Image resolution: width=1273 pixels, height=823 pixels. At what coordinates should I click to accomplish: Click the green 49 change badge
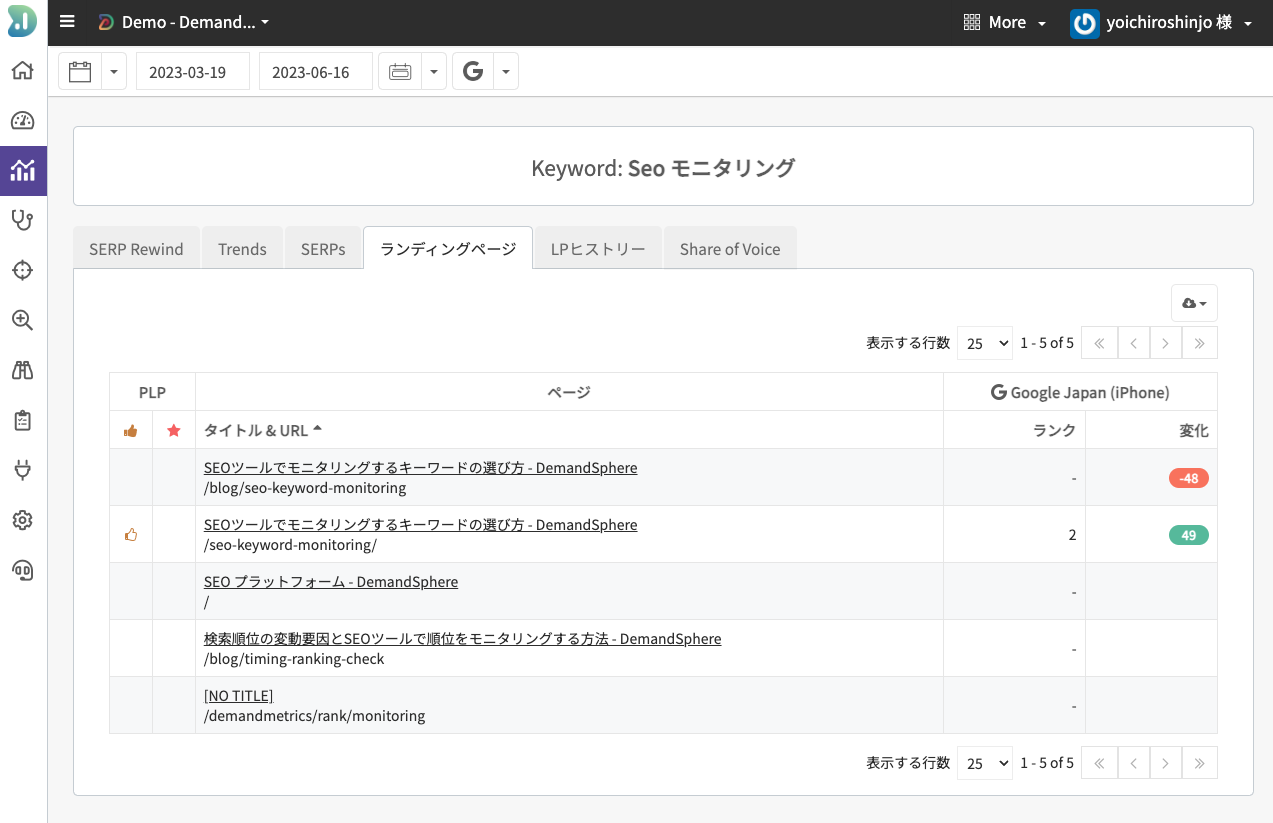(x=1189, y=535)
